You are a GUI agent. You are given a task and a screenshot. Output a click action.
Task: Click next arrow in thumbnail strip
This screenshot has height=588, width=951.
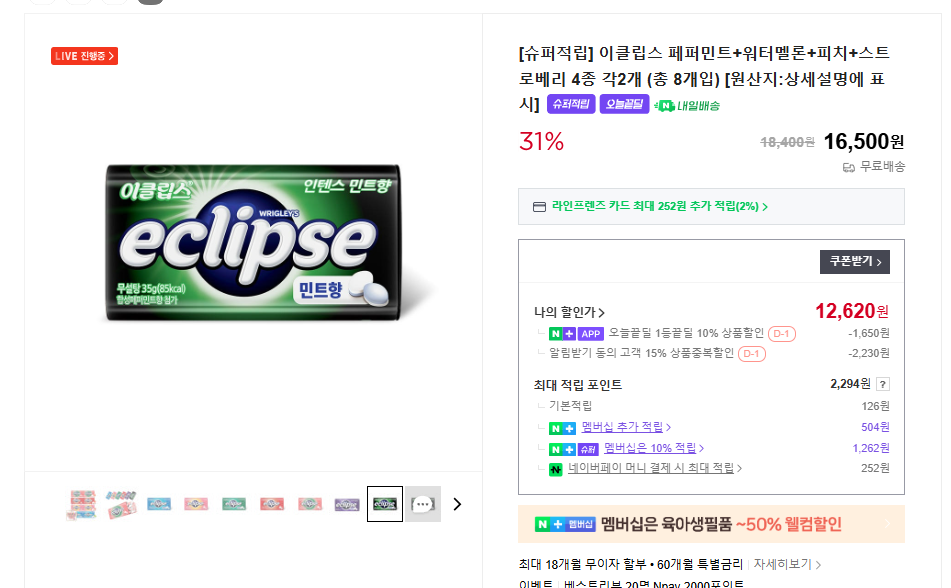pos(457,504)
